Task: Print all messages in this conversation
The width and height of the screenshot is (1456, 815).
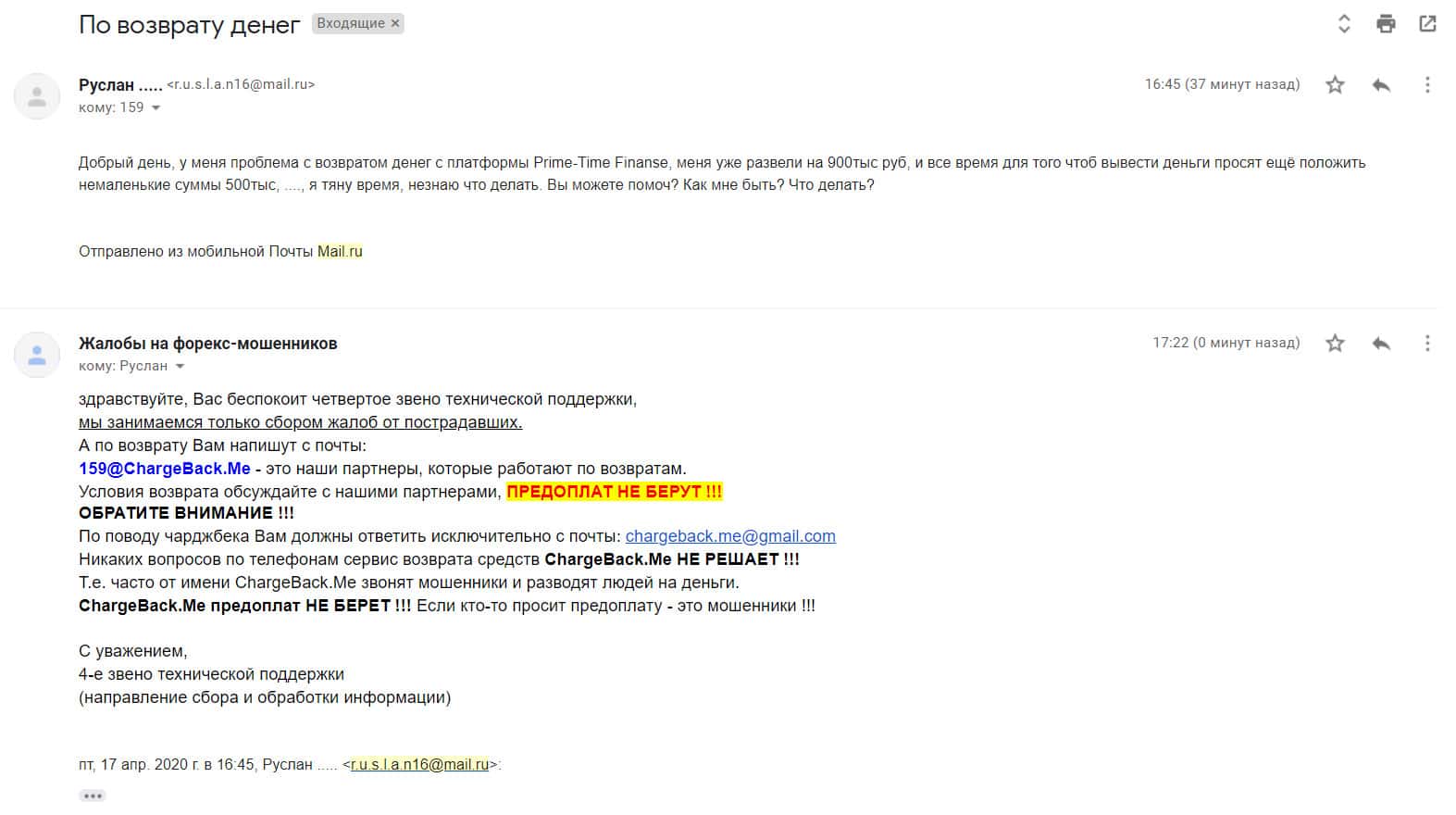Action: click(x=1386, y=24)
